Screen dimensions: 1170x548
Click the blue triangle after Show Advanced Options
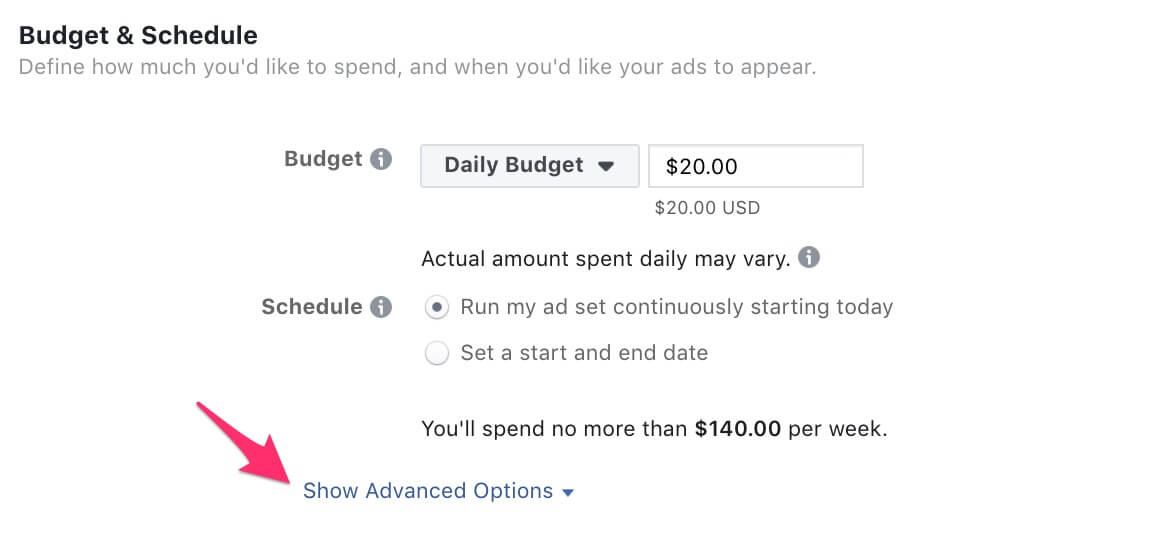coord(568,493)
